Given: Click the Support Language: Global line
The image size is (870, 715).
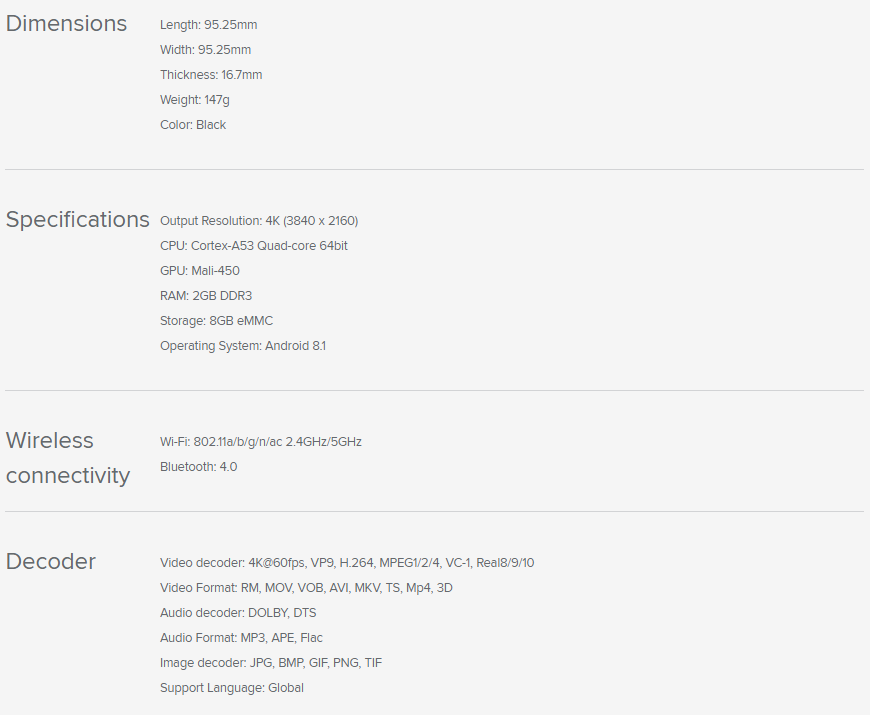Looking at the screenshot, I should click(232, 688).
